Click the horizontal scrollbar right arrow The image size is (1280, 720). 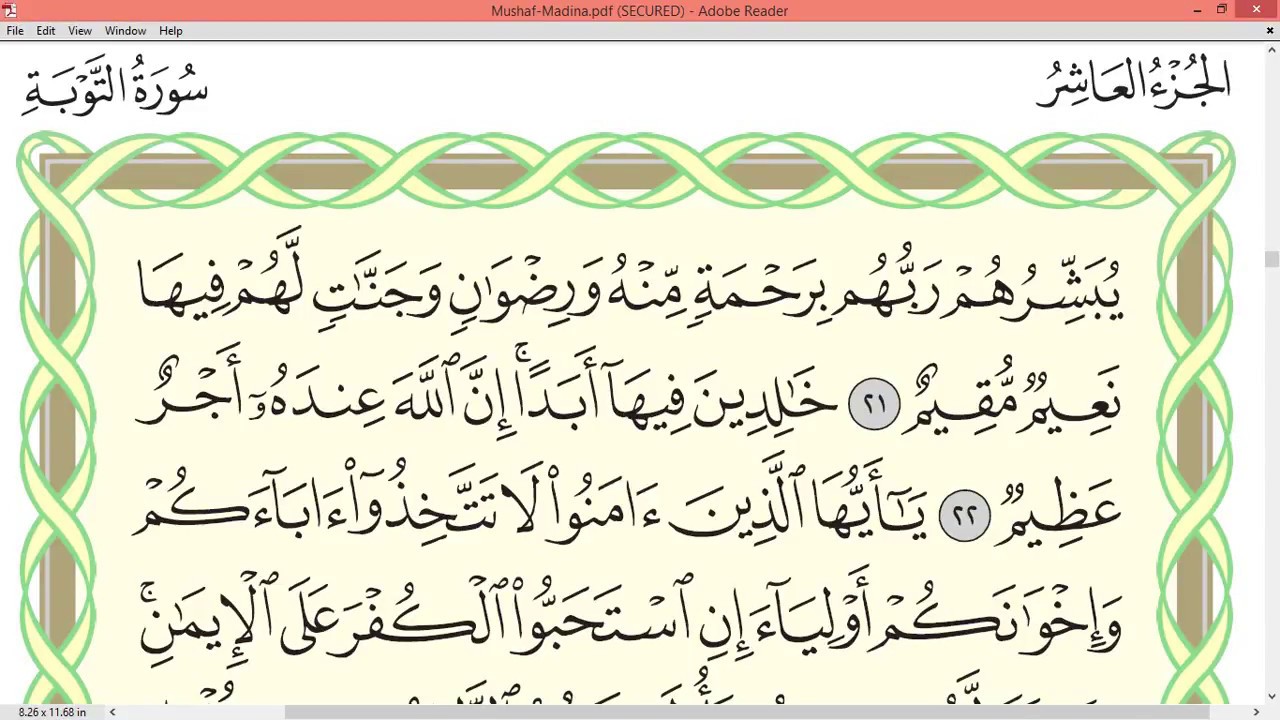tap(1256, 712)
